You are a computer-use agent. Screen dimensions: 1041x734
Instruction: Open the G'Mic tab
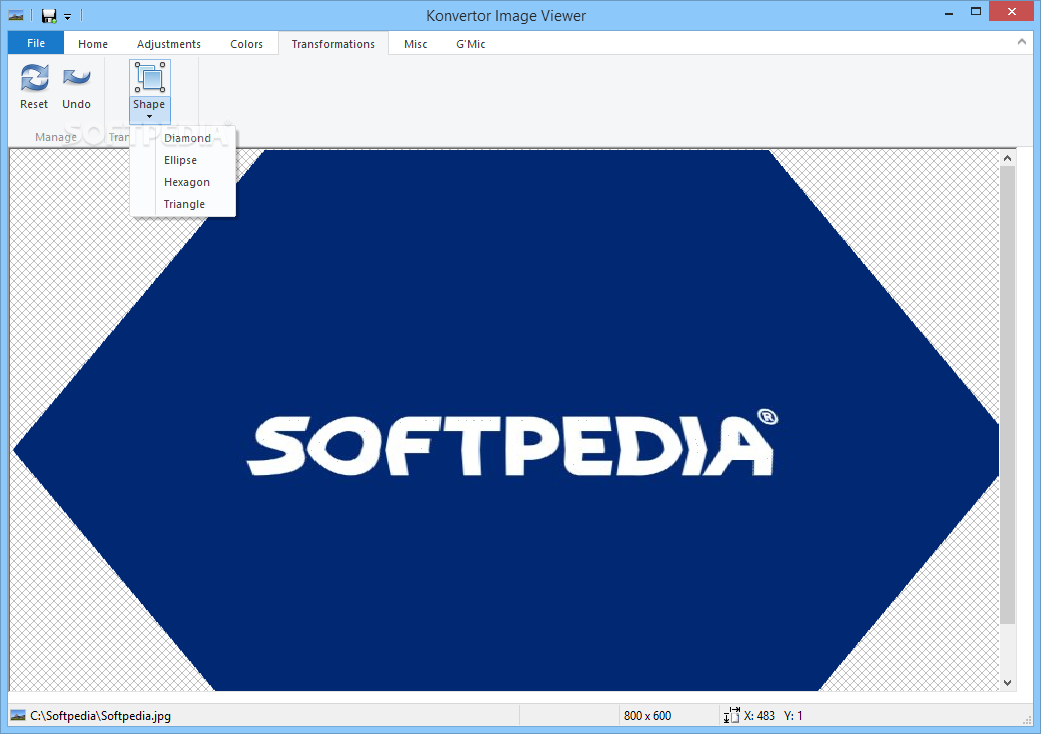471,44
